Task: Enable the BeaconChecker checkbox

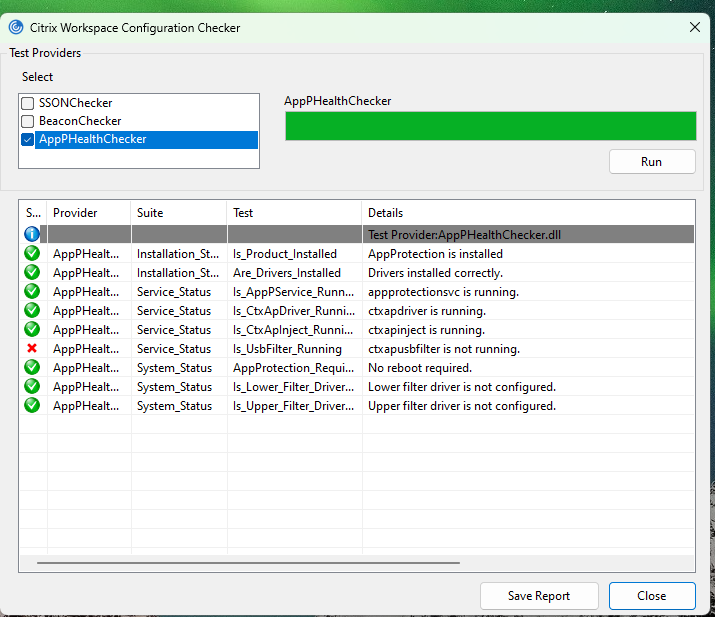Action: pyautogui.click(x=28, y=121)
